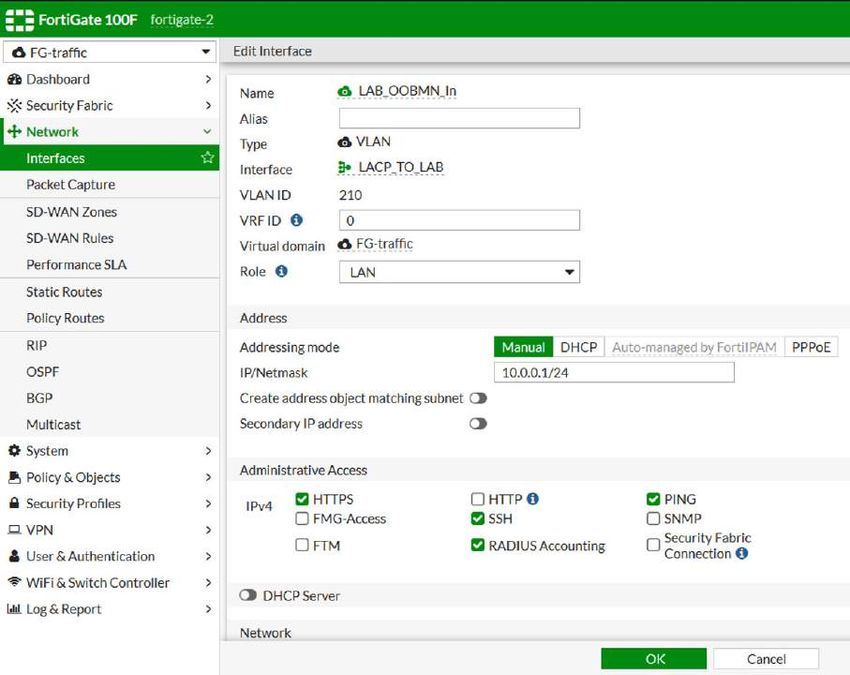This screenshot has height=675, width=850.
Task: Click the HTTP info icon
Action: coord(533,498)
